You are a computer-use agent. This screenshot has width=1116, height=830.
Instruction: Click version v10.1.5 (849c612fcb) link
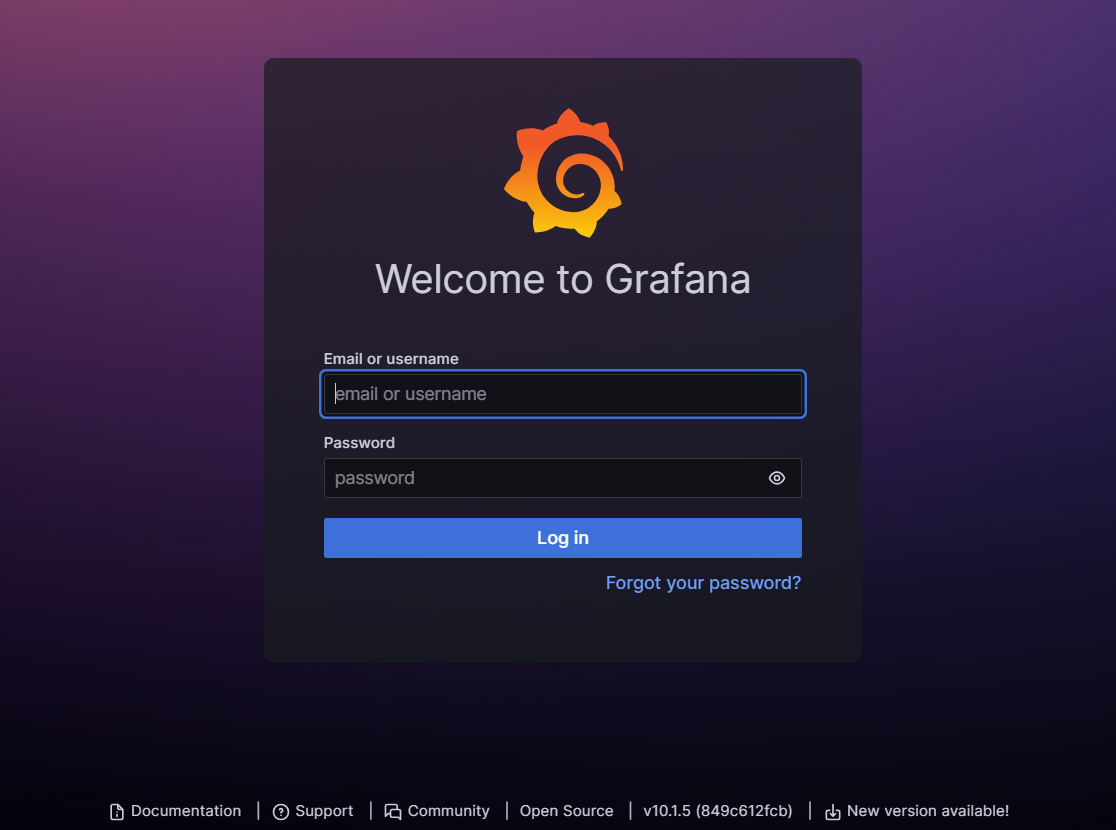point(717,811)
